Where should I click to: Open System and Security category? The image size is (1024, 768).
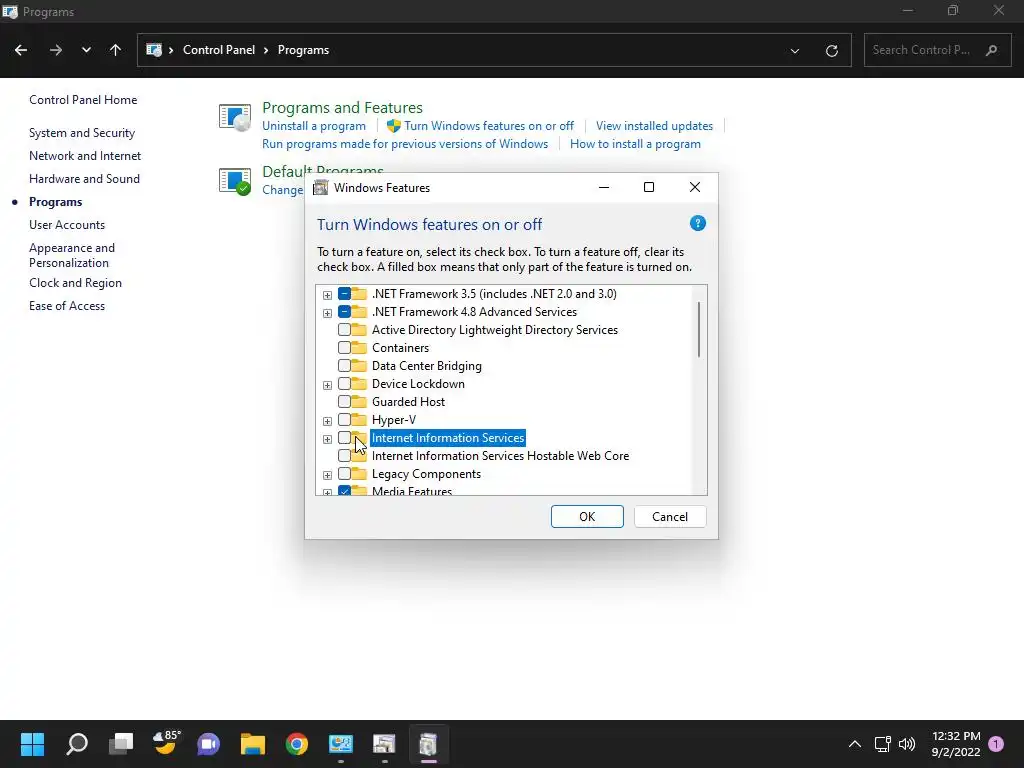pos(82,133)
